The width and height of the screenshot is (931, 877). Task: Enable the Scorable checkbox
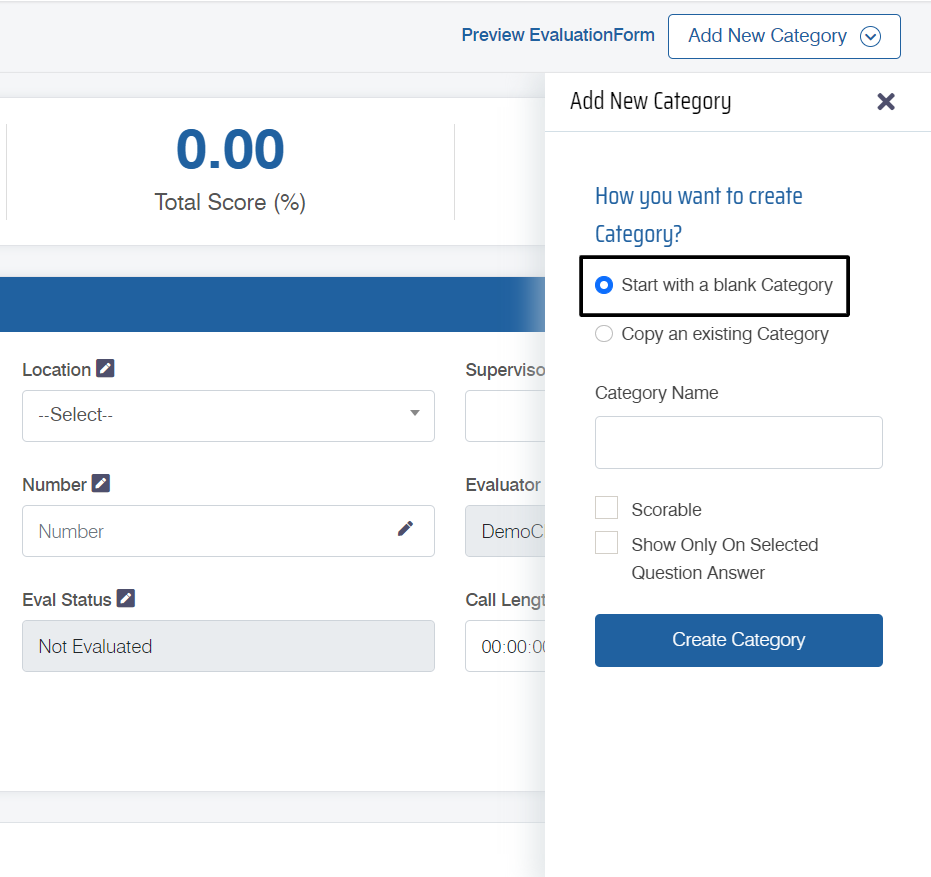(607, 508)
